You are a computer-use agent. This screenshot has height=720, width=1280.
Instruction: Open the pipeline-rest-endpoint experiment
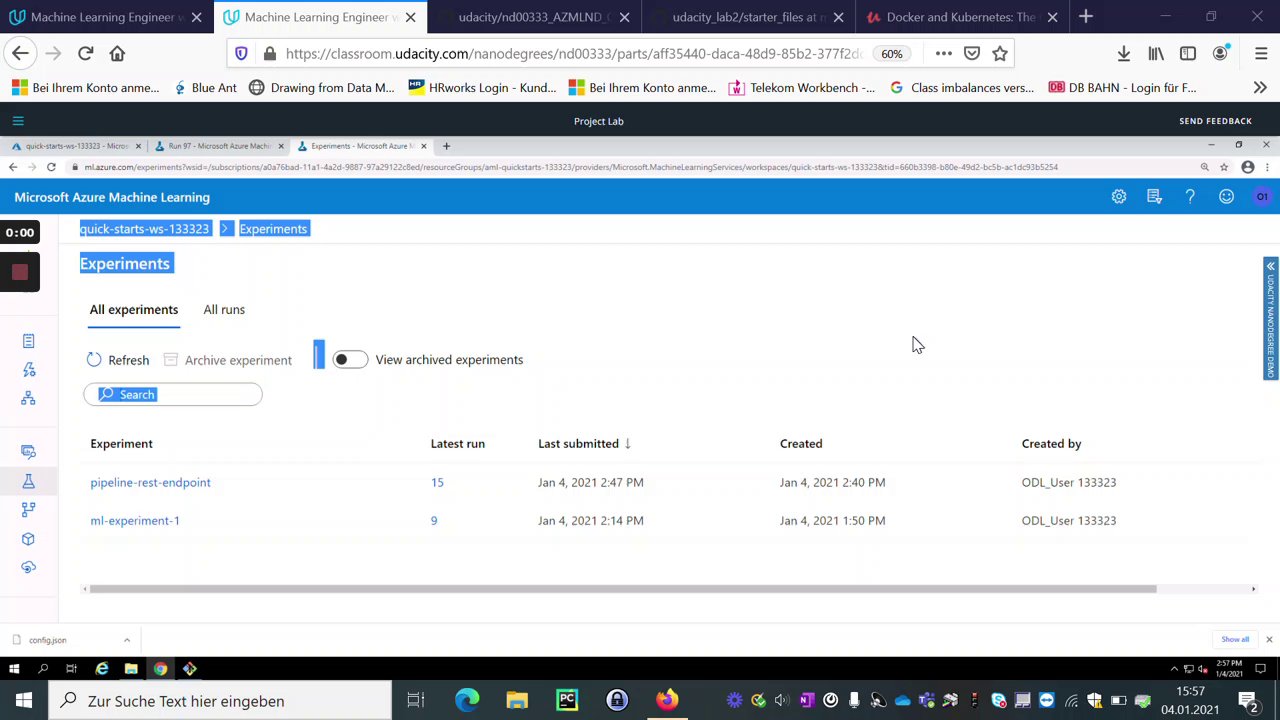coord(151,482)
